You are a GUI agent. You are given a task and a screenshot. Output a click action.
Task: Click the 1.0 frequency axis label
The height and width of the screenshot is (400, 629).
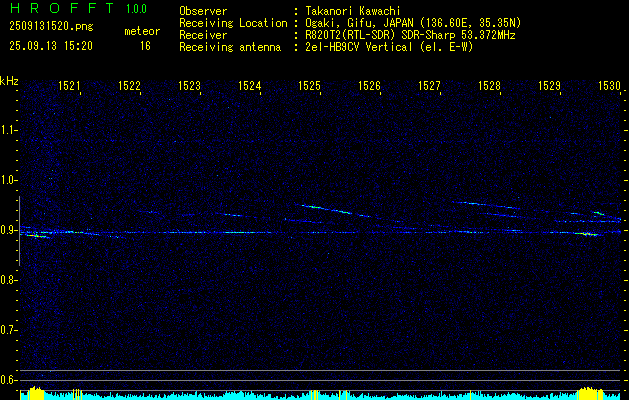(x=8, y=180)
